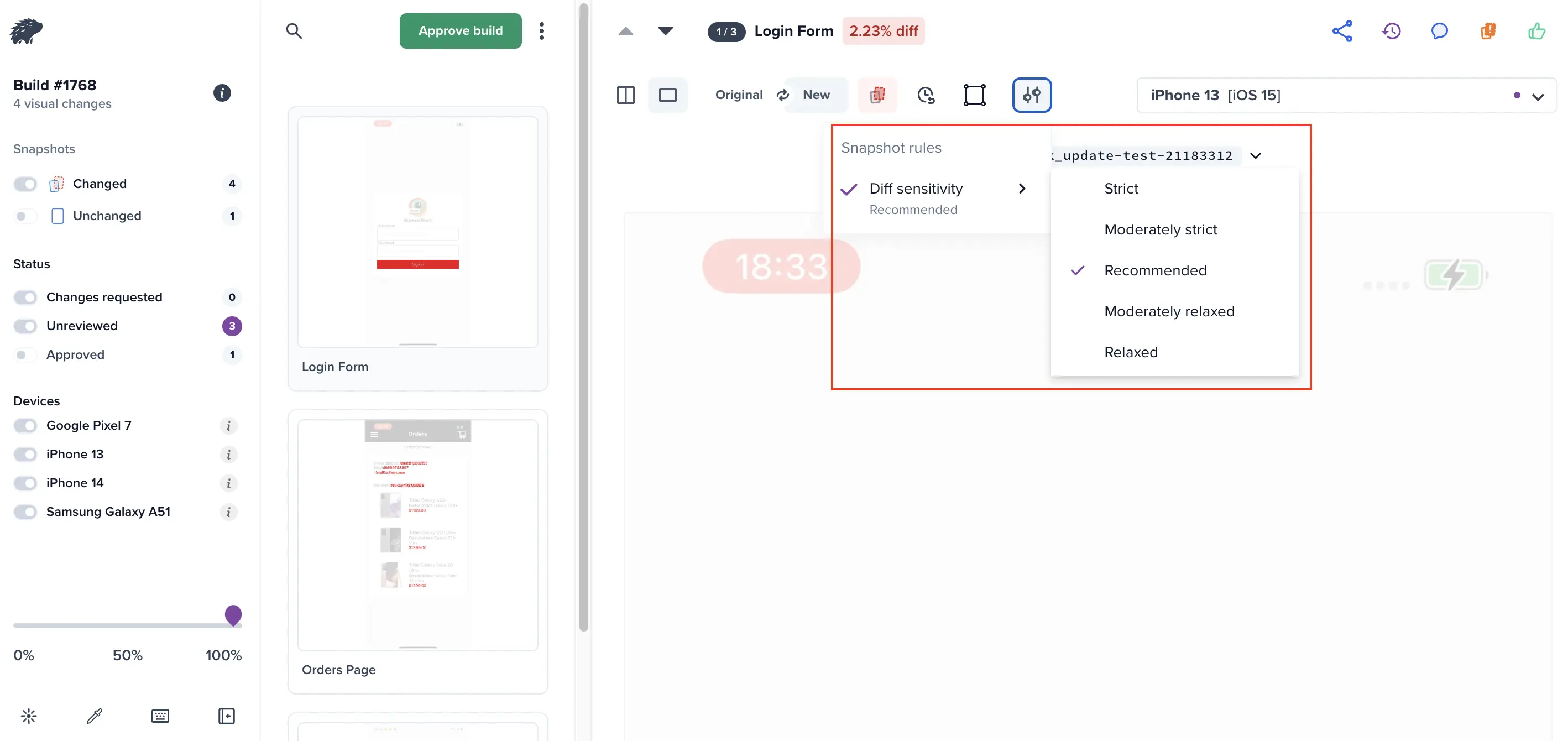Switch to the New snapshot view
1568x741 pixels.
(816, 95)
